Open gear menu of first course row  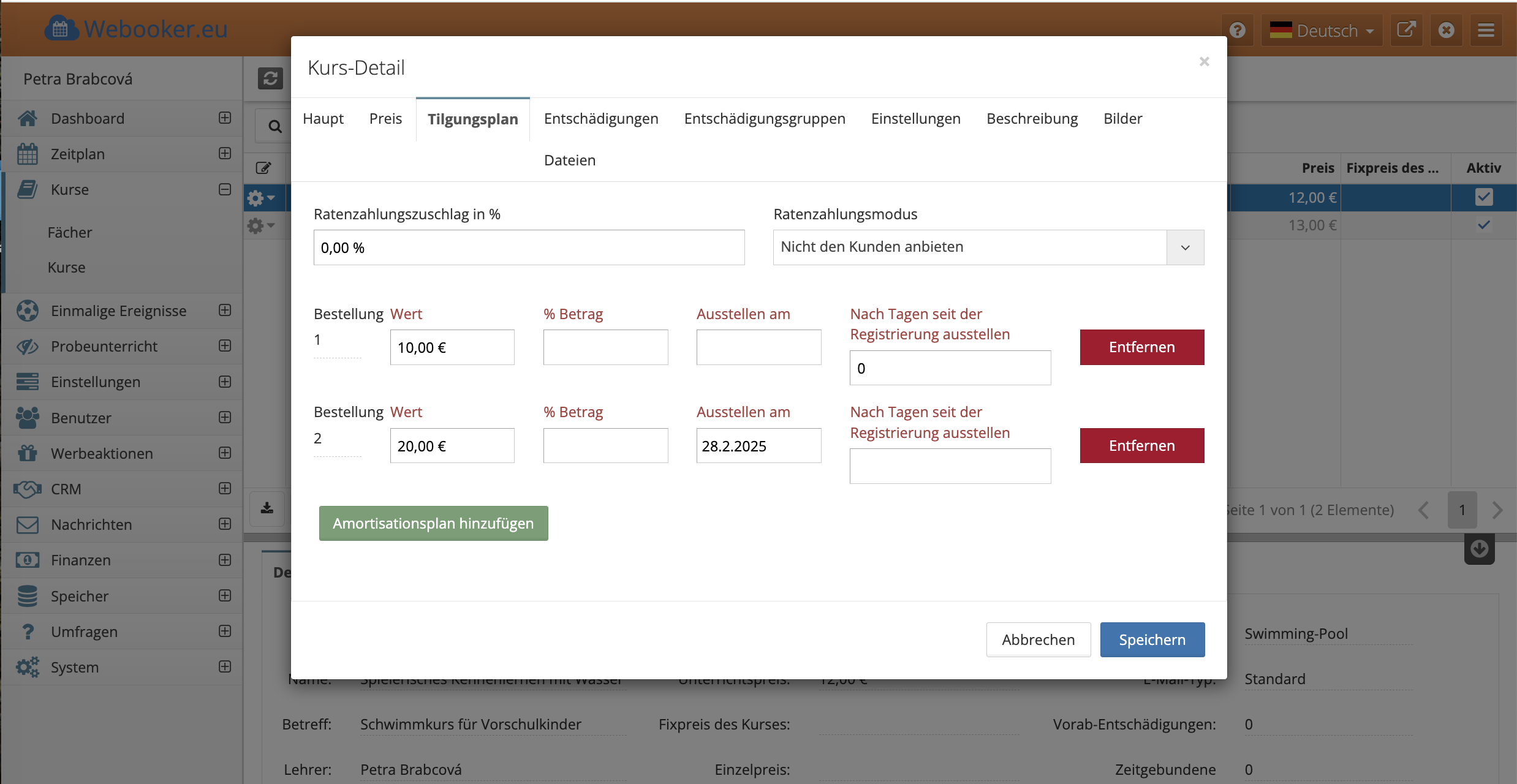(x=260, y=198)
